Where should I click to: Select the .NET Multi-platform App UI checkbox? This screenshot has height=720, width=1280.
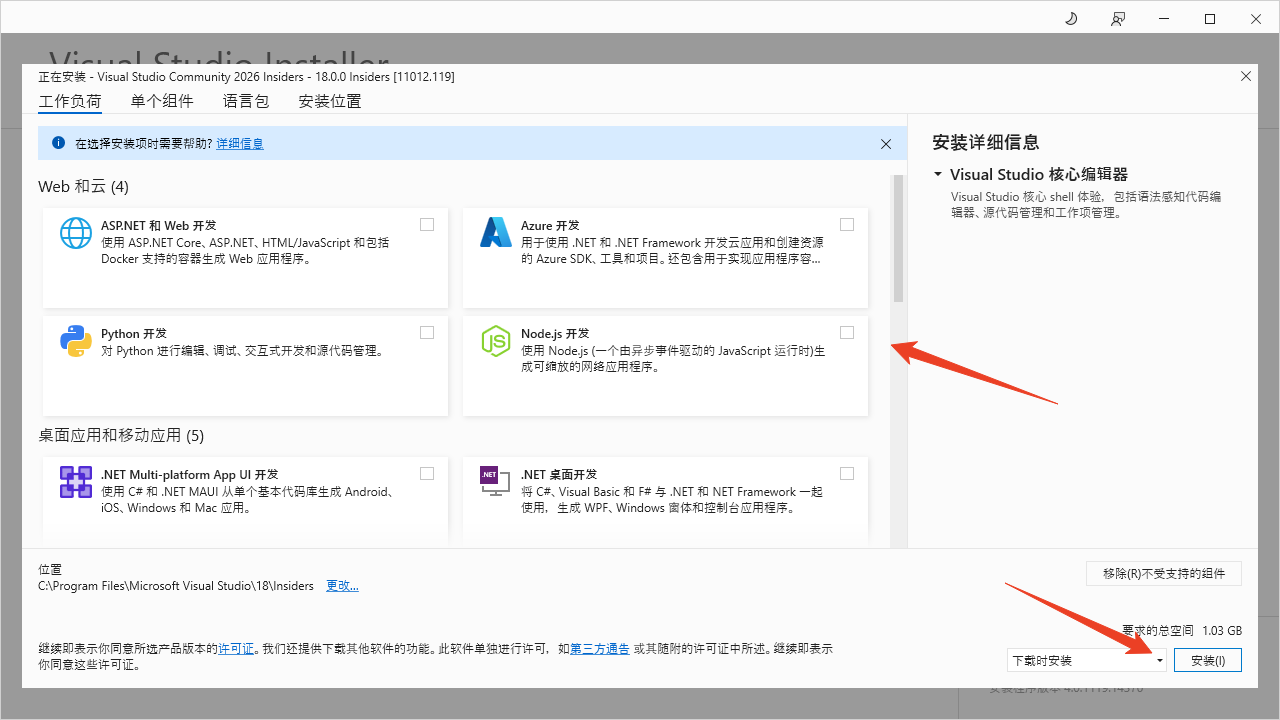[427, 473]
